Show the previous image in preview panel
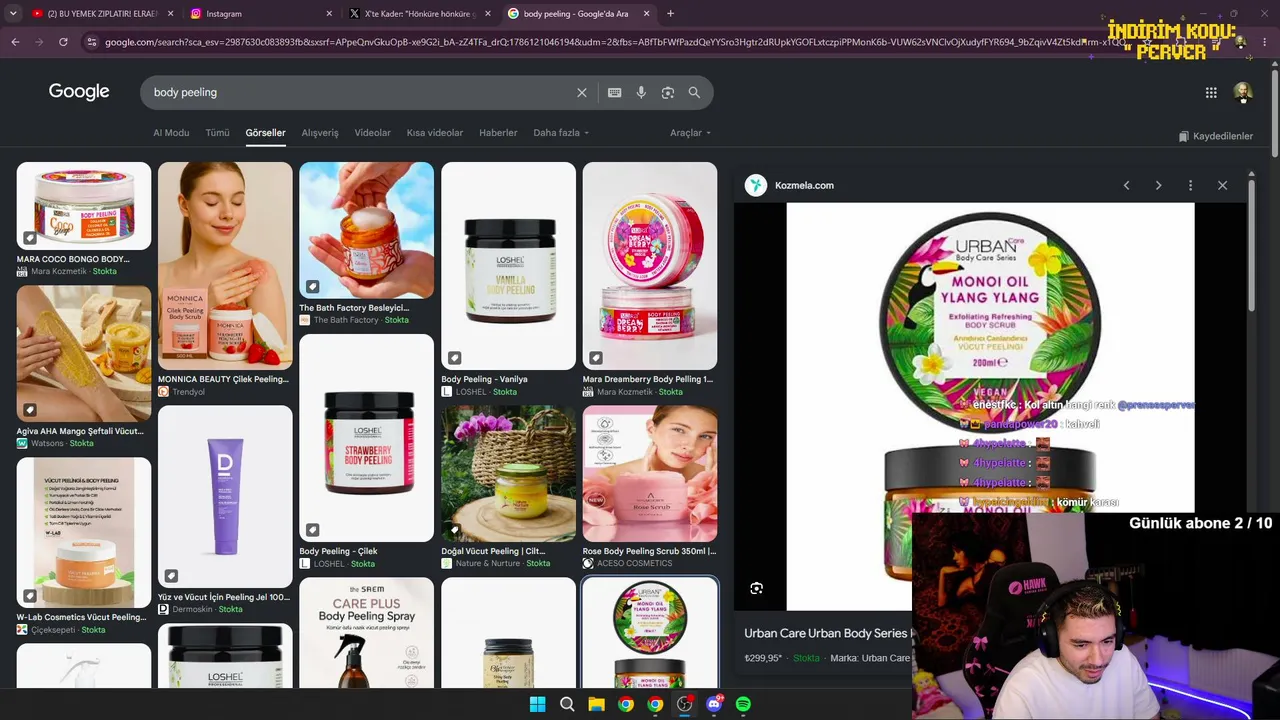Image resolution: width=1280 pixels, height=720 pixels. coord(1126,185)
